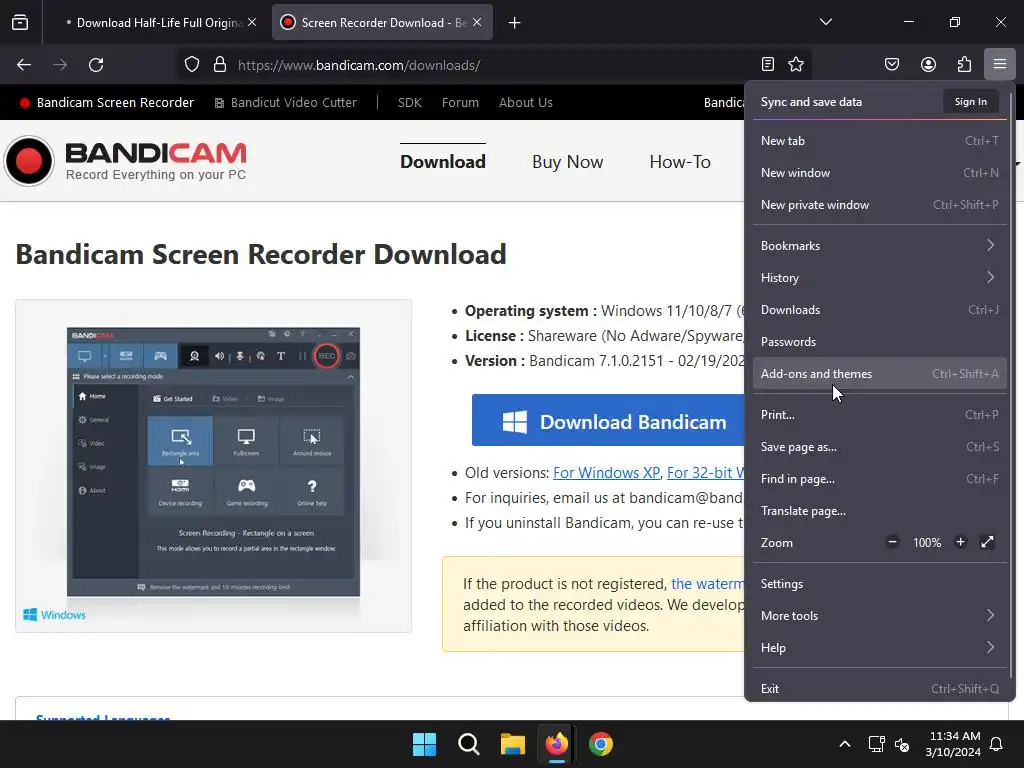Open How-To navigation link
This screenshot has width=1024, height=768.
tap(680, 161)
